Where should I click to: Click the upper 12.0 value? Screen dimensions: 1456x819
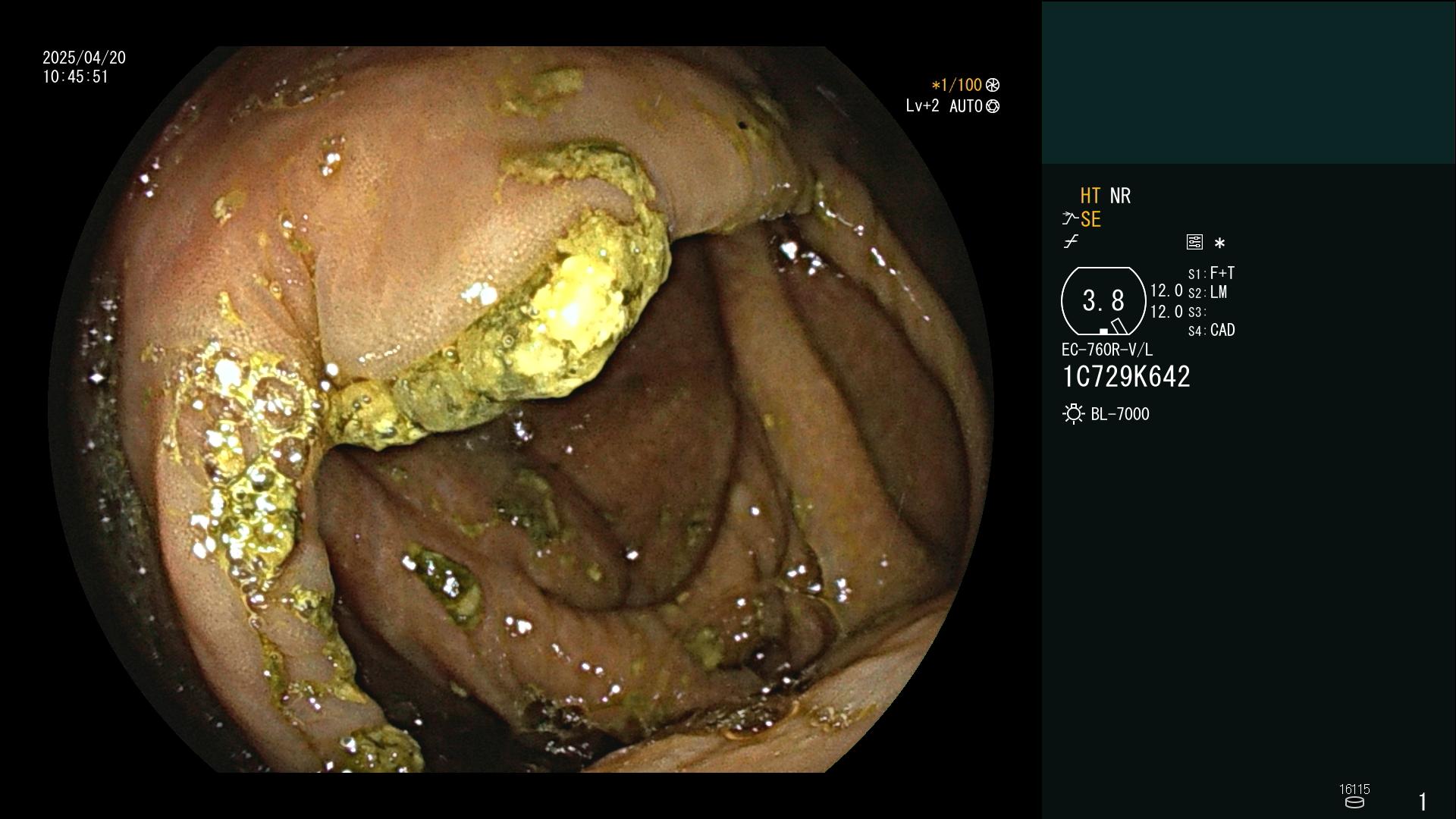(x=1166, y=290)
